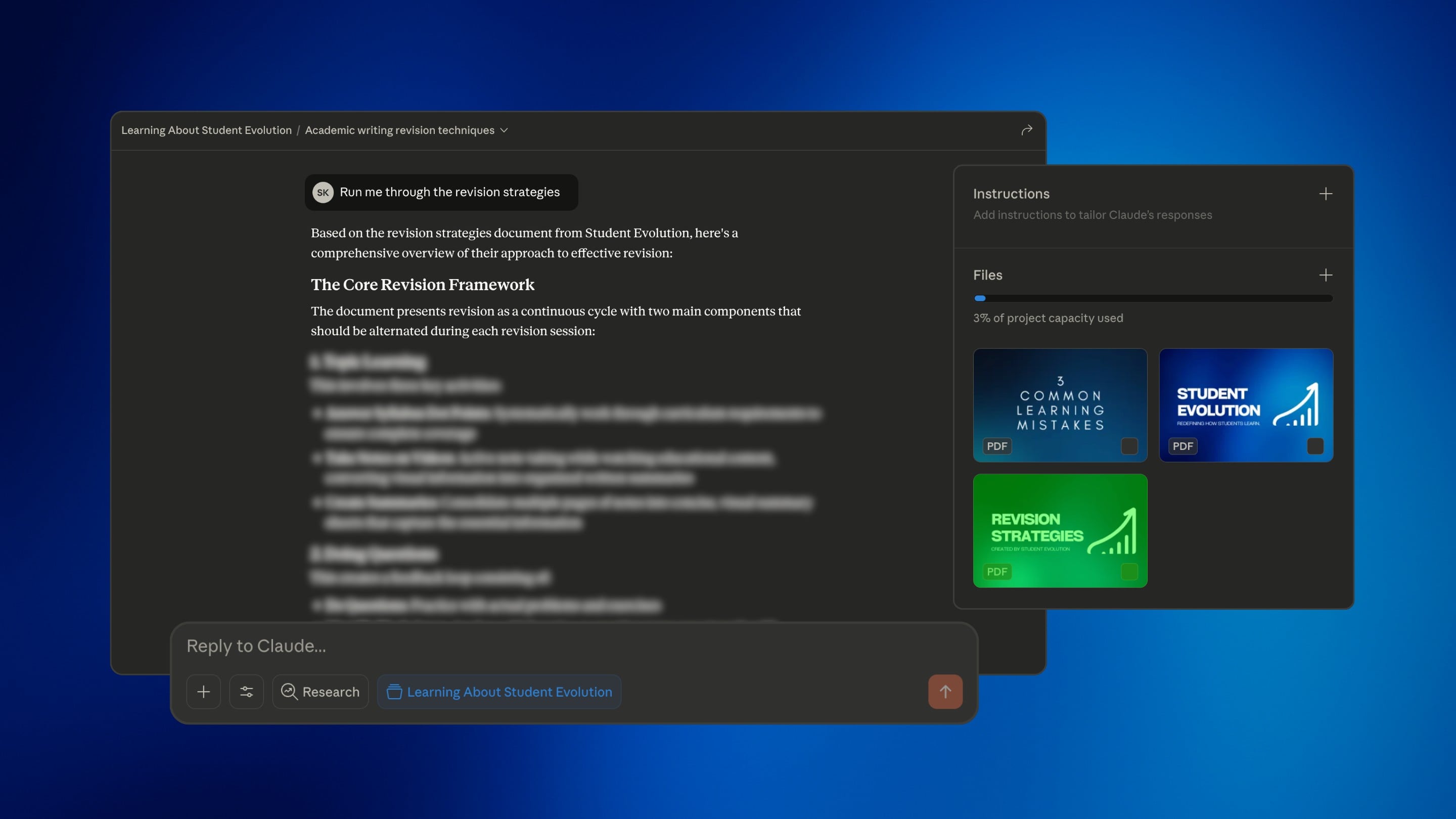Open Learning About Student Evolution project chip
This screenshot has height=819, width=1456.
pos(509,692)
